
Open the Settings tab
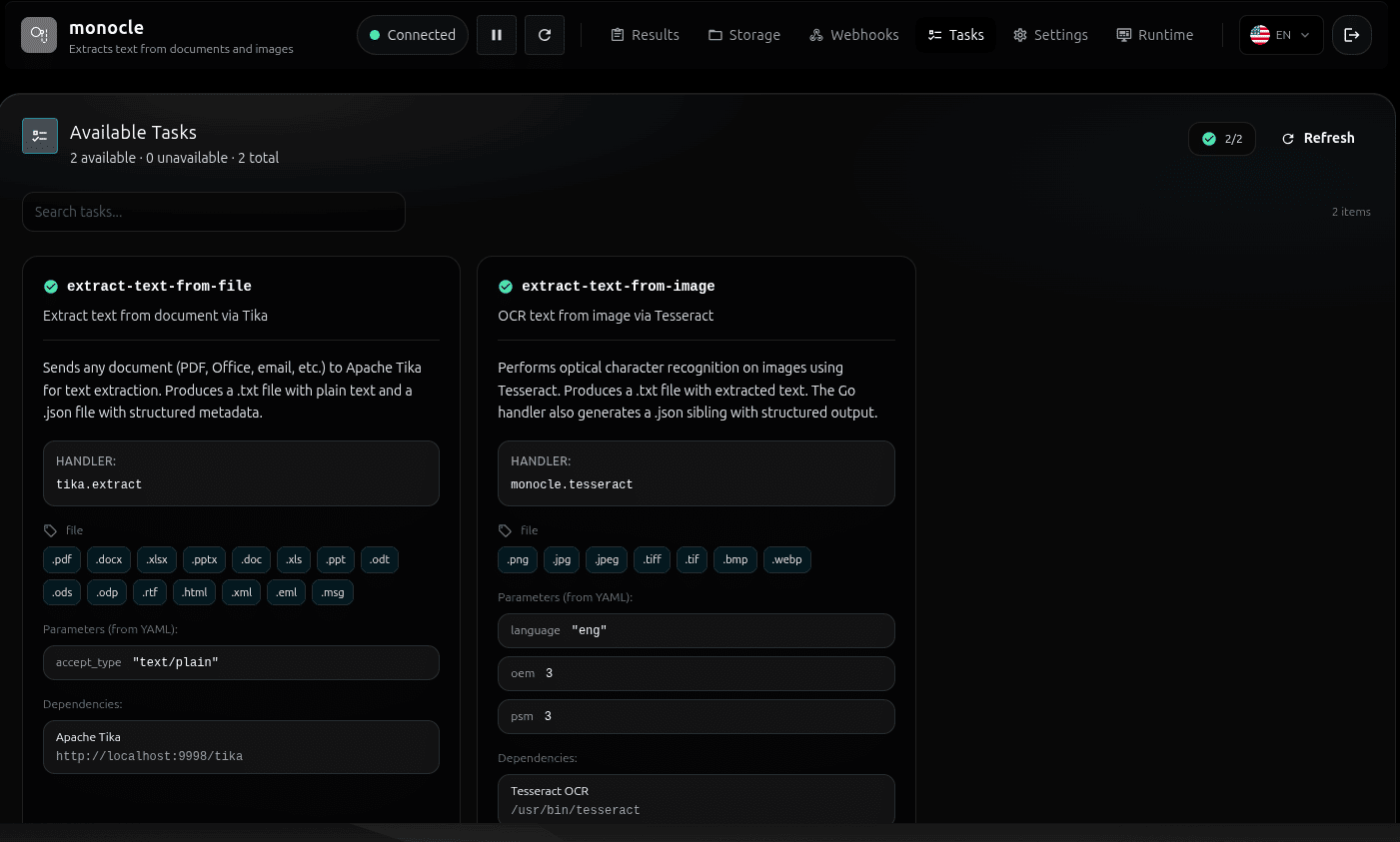(x=1050, y=35)
